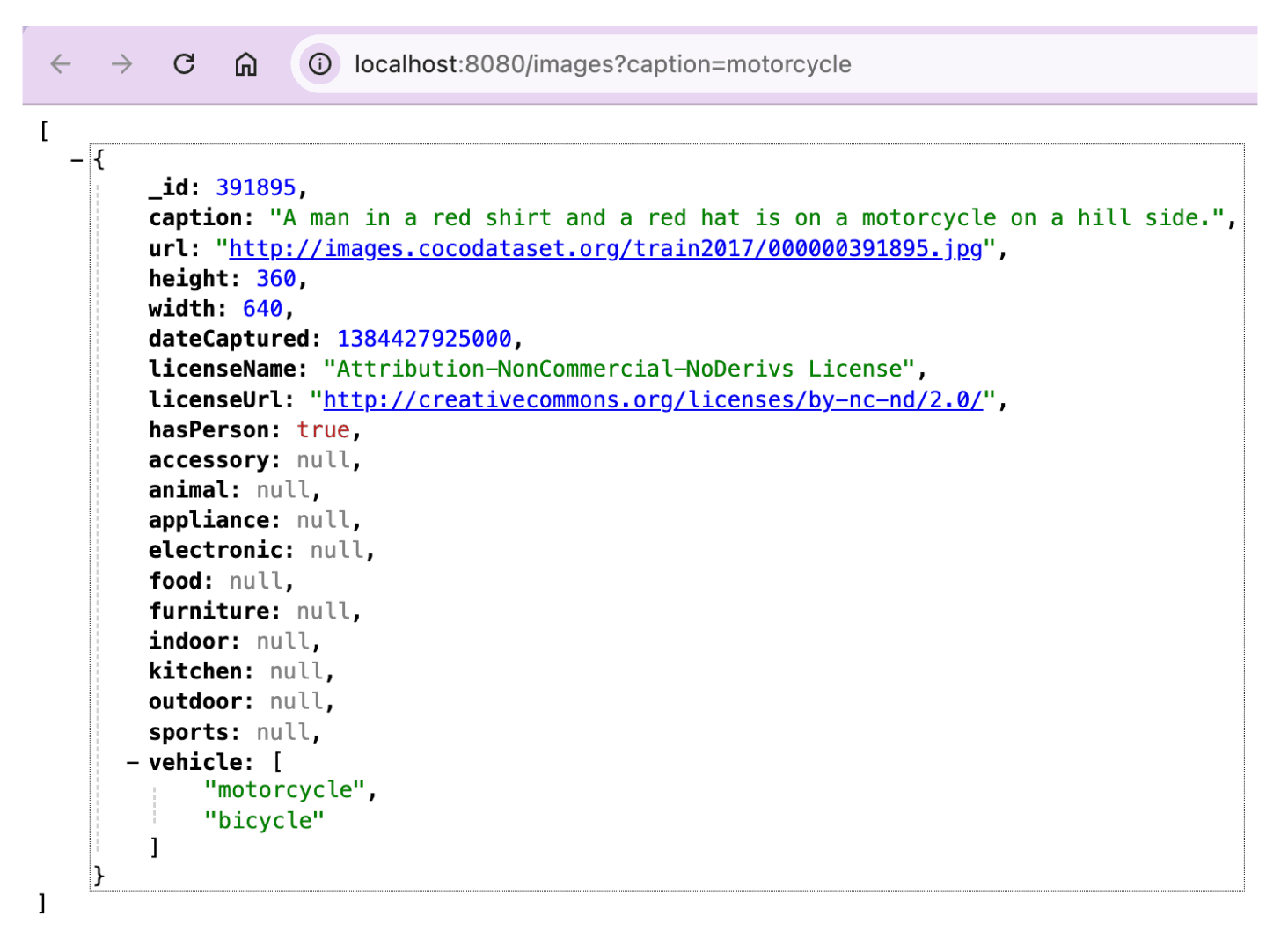The width and height of the screenshot is (1288, 938).
Task: Click the width value 640
Action: pos(263,310)
